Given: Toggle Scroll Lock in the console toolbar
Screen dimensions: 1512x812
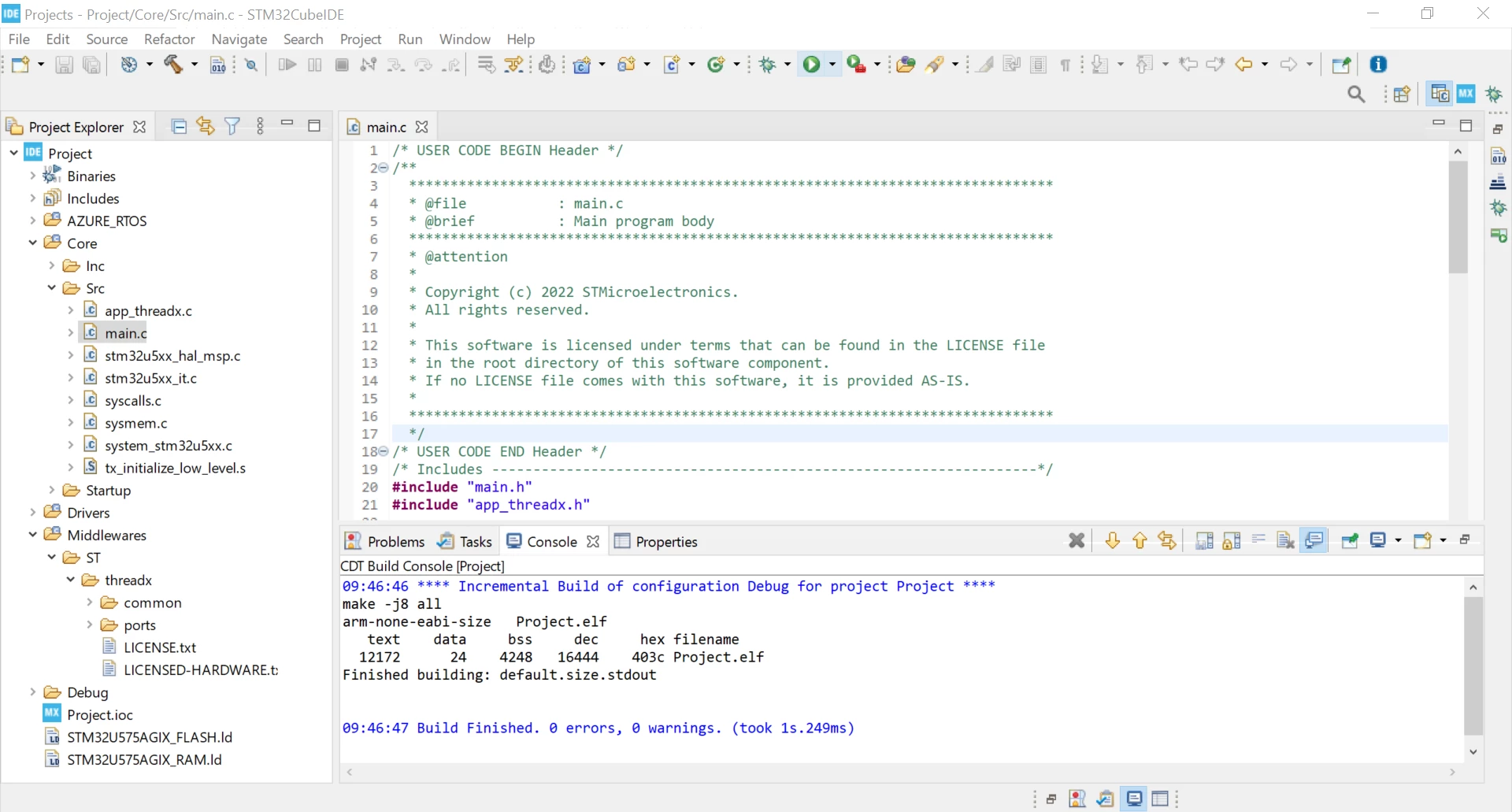Looking at the screenshot, I should [1232, 540].
